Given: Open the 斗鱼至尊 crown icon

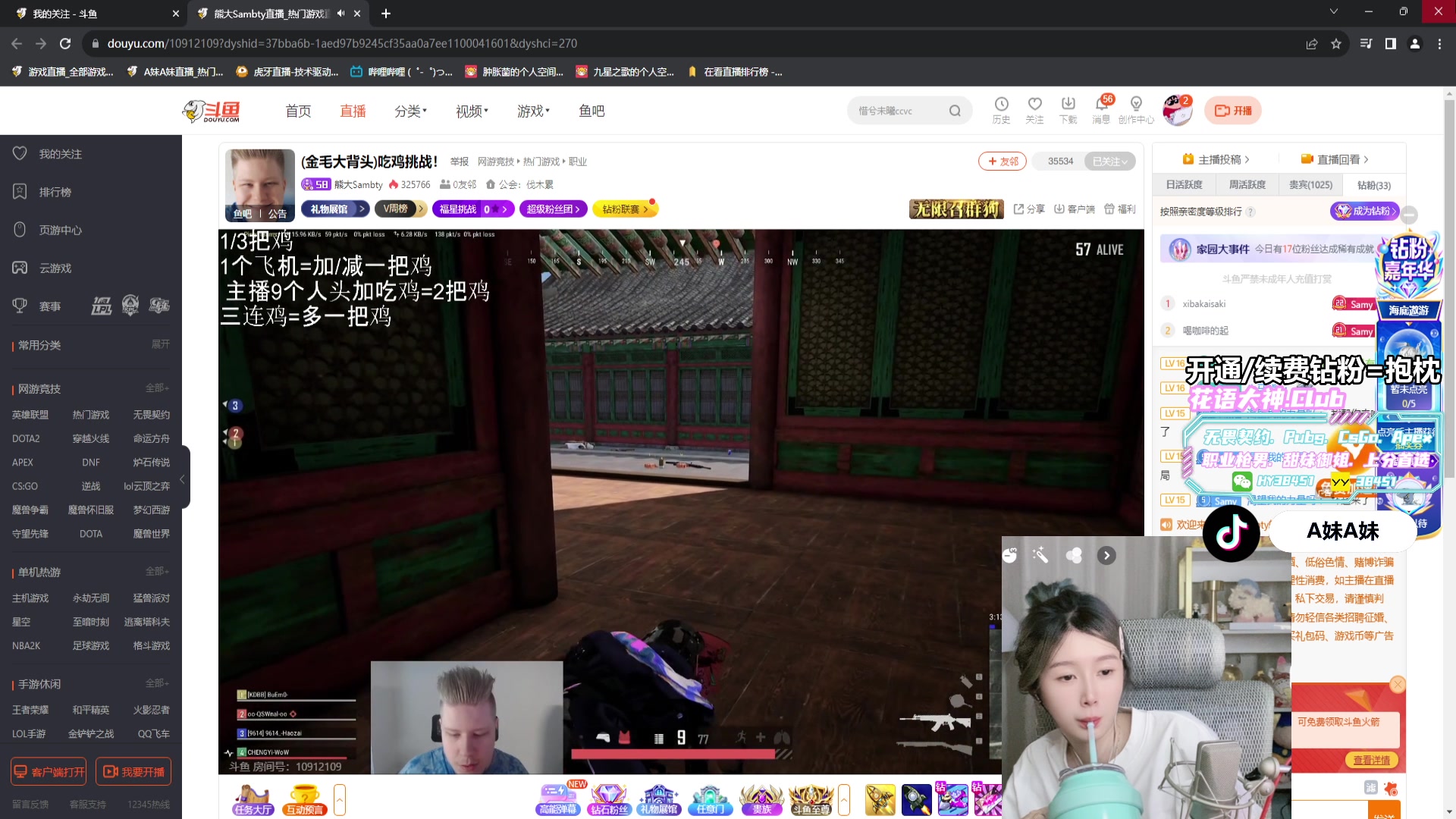Looking at the screenshot, I should (811, 799).
